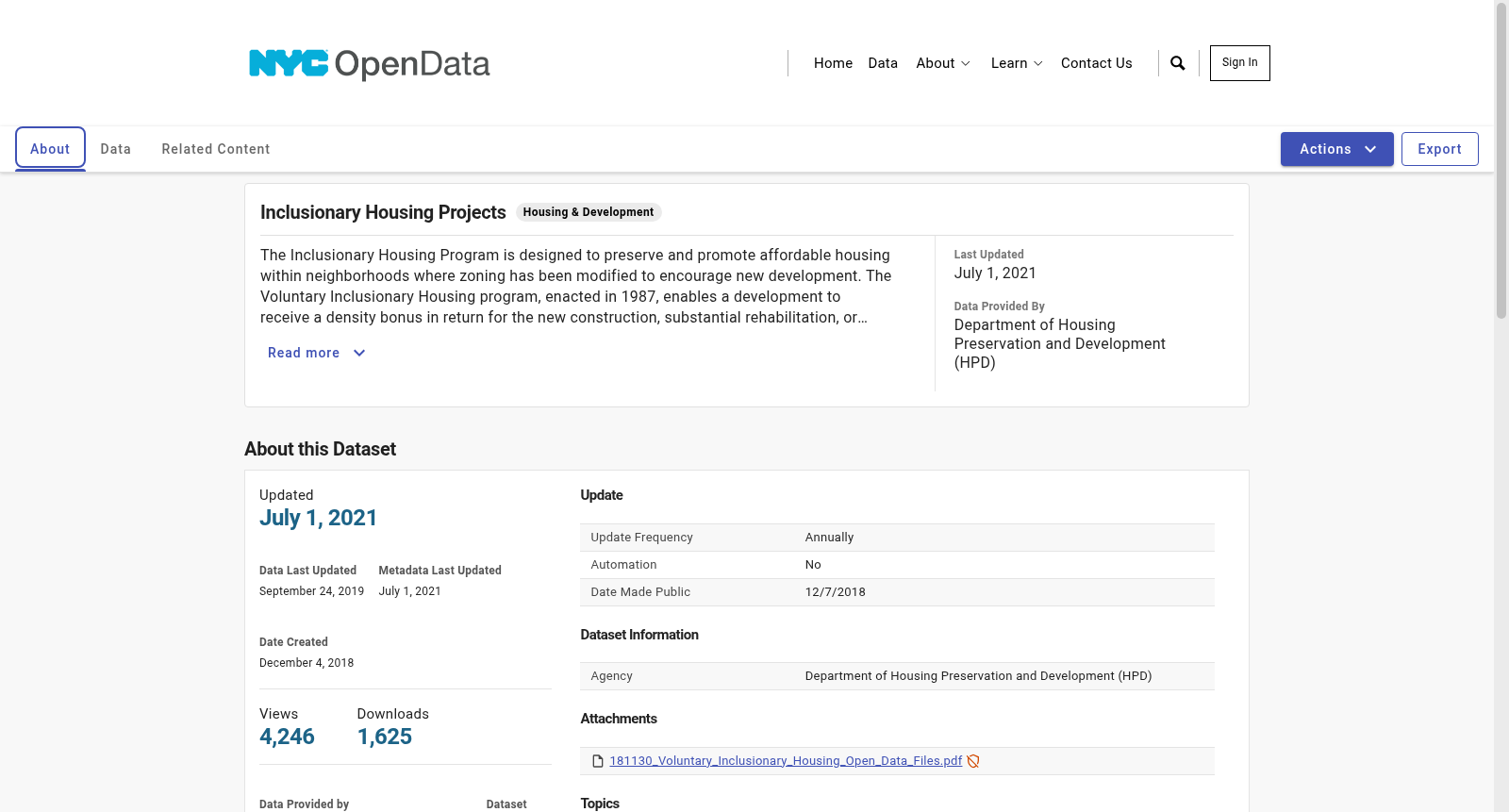
Task: Select the About tab
Action: pos(50,149)
